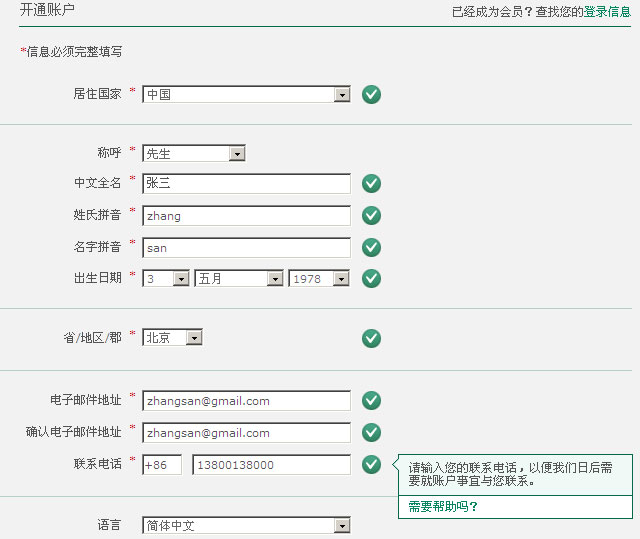Click the +86 country code field
Screen dimensions: 640x539
click(x=162, y=465)
